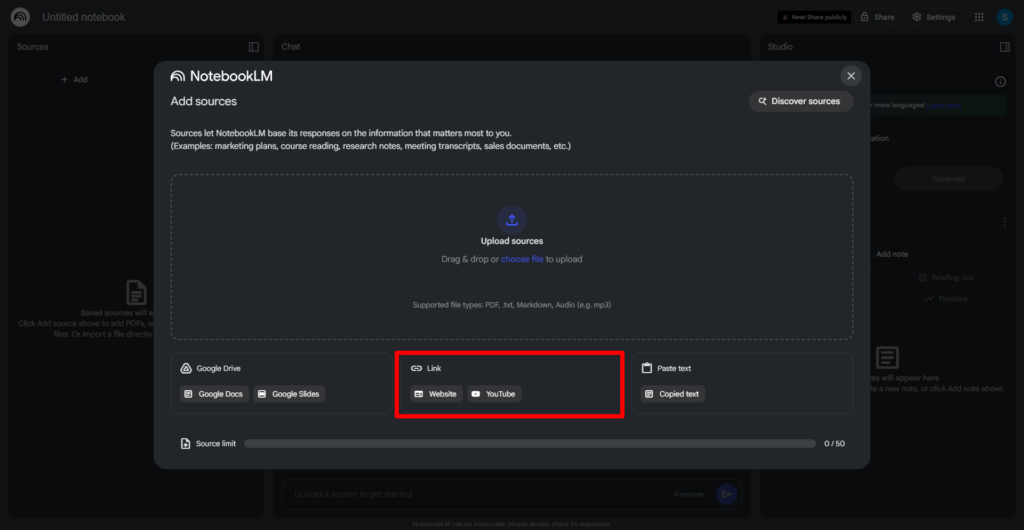Click the Copied text document icon
The width and height of the screenshot is (1024, 530).
(x=649, y=394)
